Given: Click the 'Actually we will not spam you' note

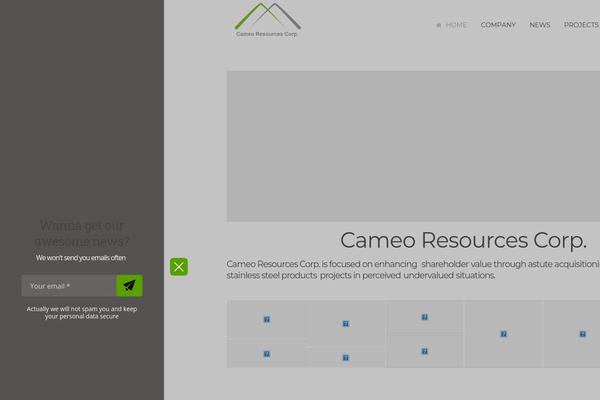Looking at the screenshot, I should 82,312.
